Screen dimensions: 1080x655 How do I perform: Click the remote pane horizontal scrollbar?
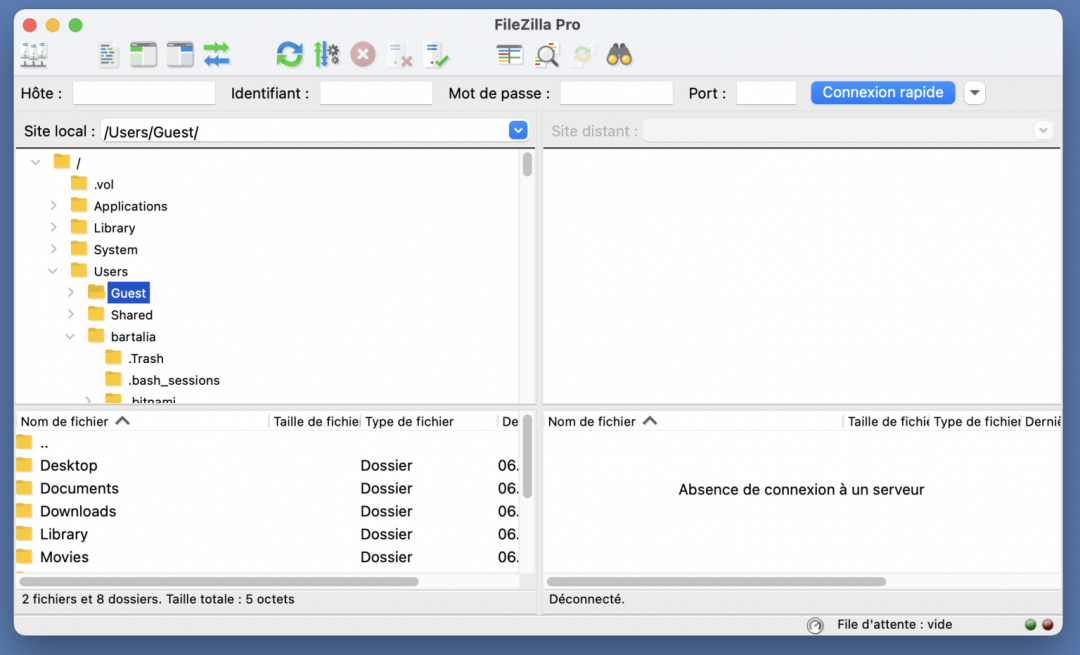[716, 581]
